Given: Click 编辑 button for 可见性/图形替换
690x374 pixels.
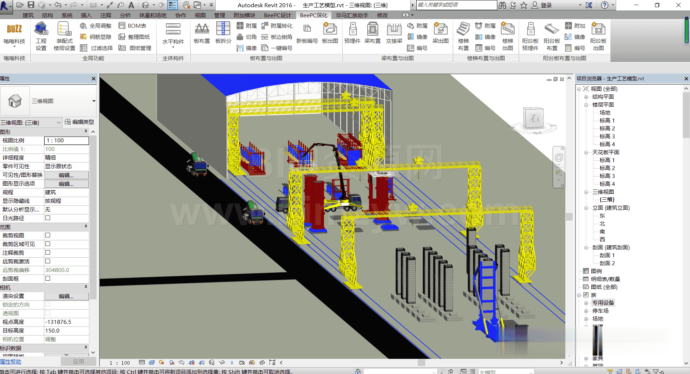Looking at the screenshot, I should [x=66, y=175].
